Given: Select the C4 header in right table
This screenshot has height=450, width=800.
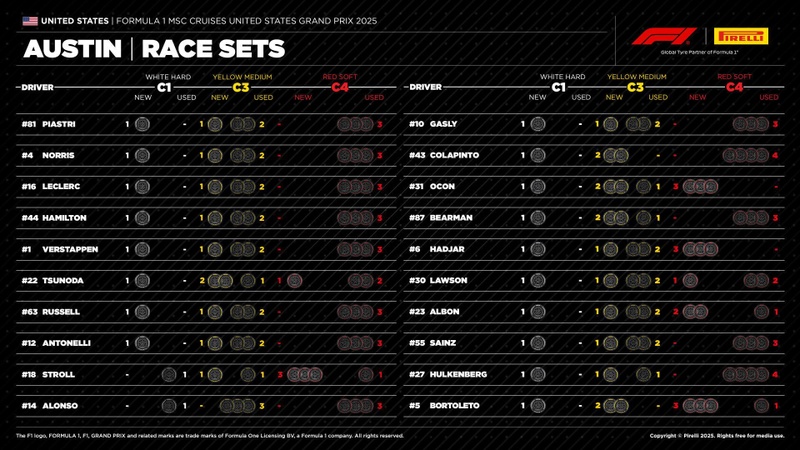Looking at the screenshot, I should point(734,87).
